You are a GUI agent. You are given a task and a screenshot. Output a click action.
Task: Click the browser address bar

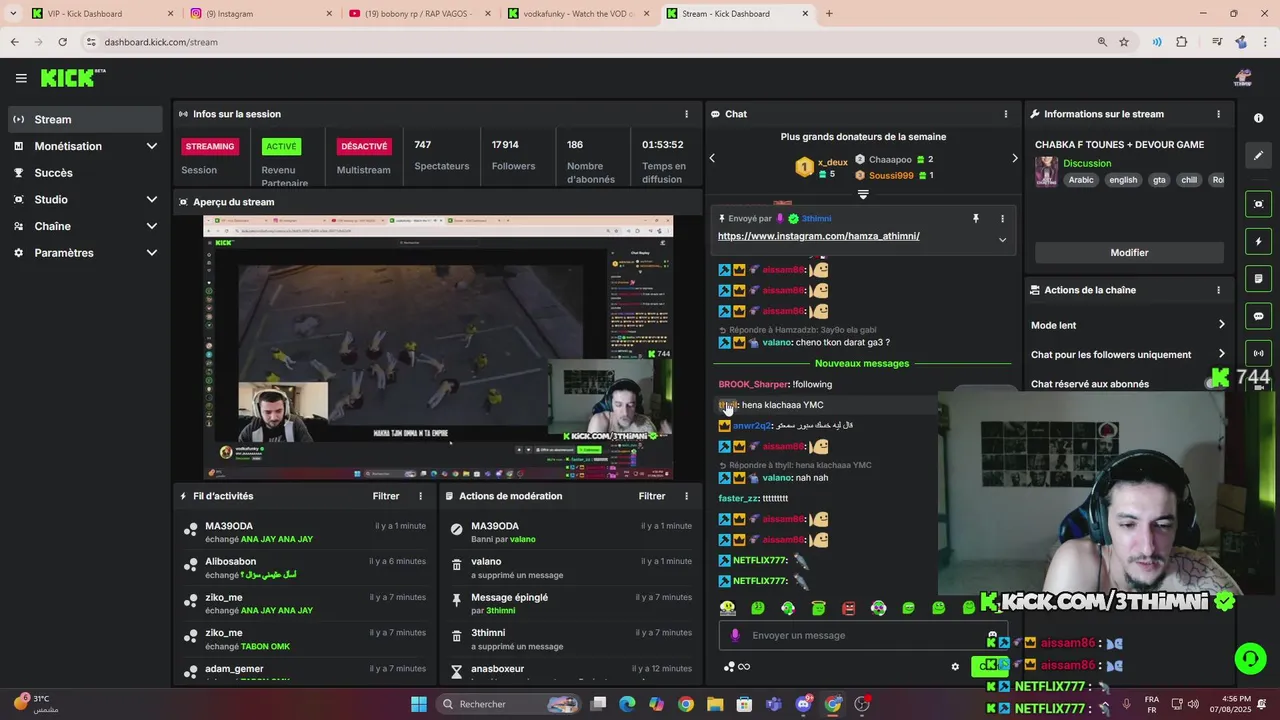coord(590,42)
